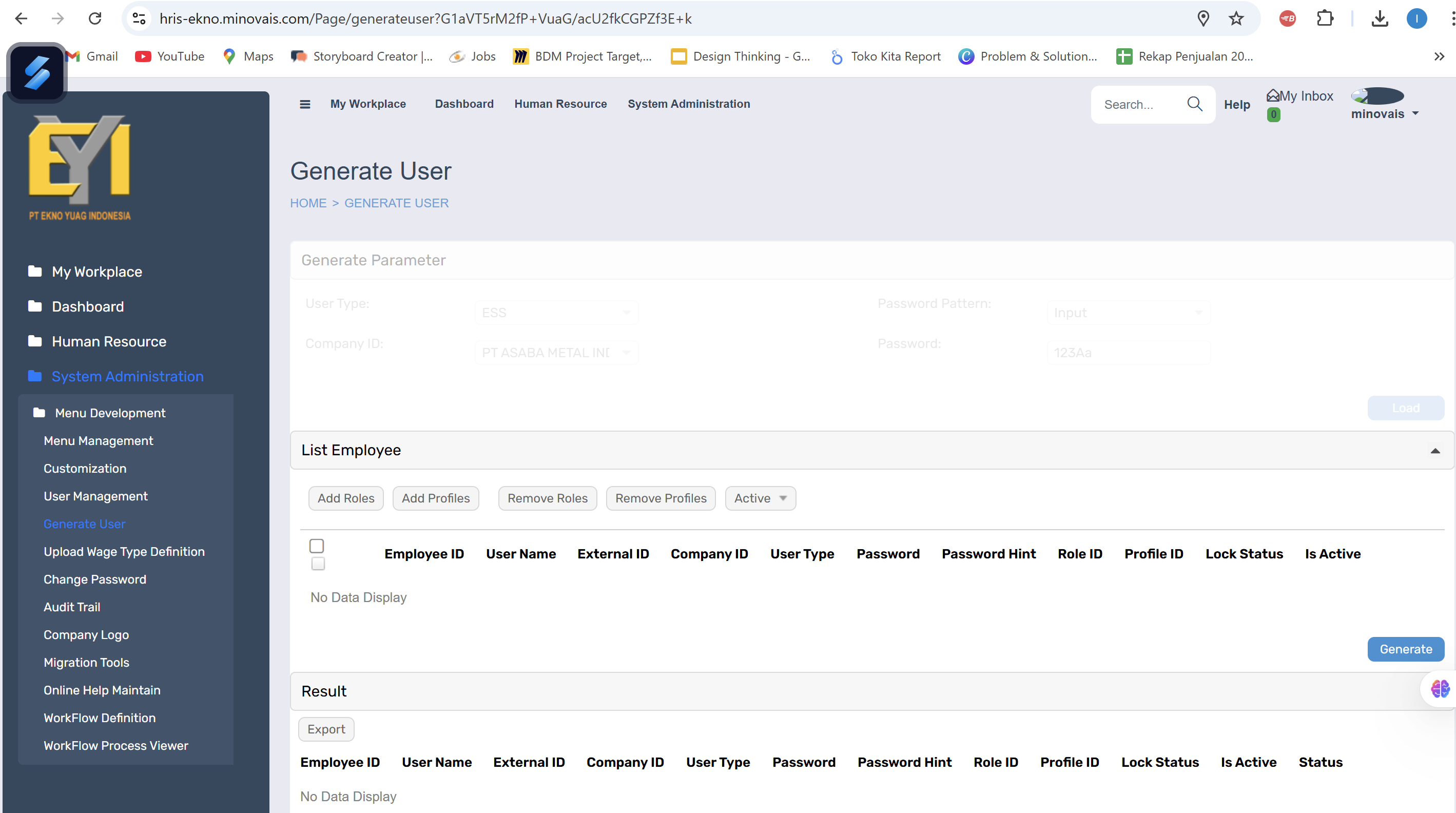Open site information icon in address bar

(139, 18)
